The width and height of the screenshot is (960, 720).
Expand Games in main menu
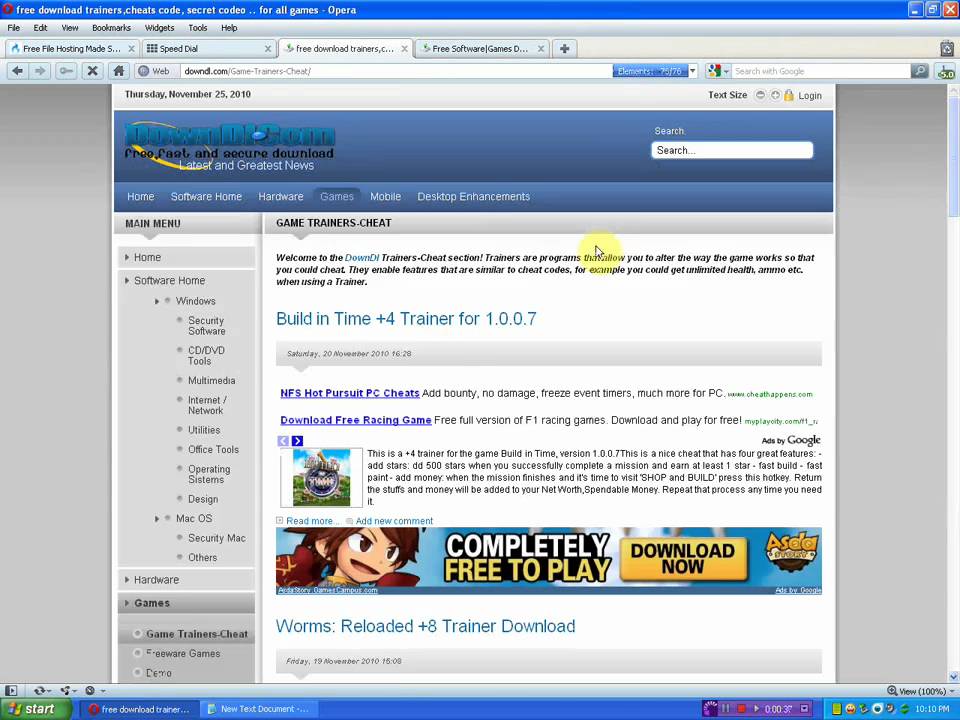tap(186, 603)
